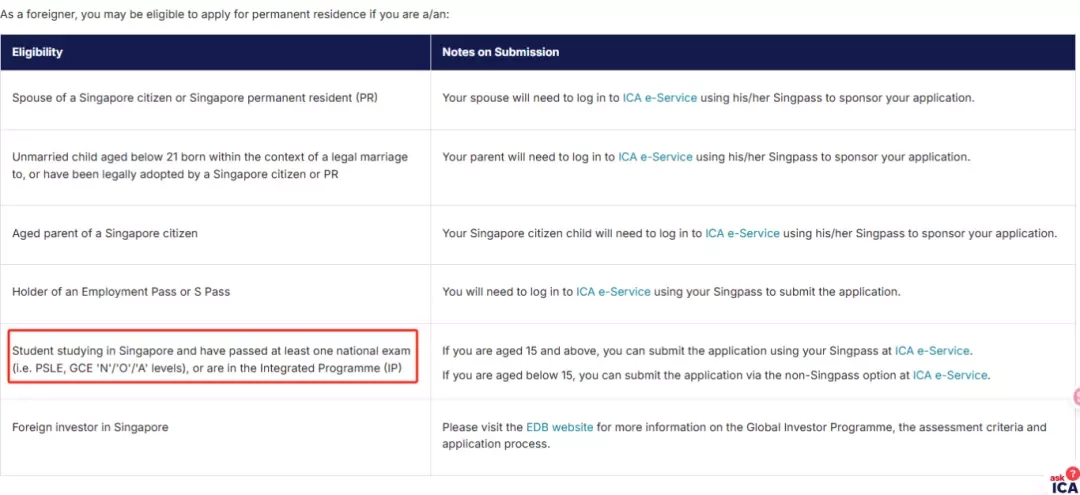Open ICA e-Service link in spouse row
Viewport: 1080px width, 495px height.
660,97
